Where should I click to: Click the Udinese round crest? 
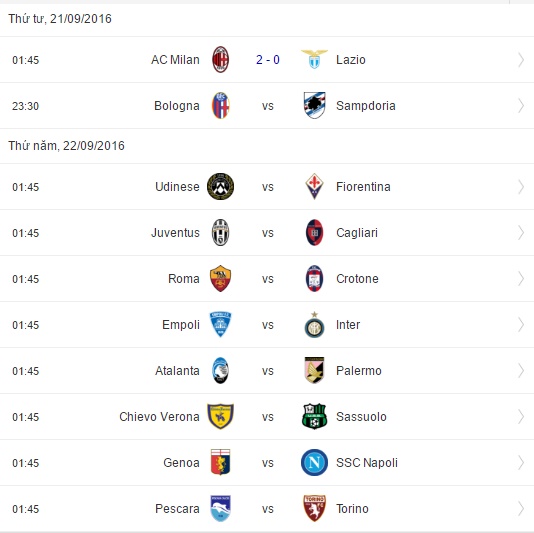(220, 187)
